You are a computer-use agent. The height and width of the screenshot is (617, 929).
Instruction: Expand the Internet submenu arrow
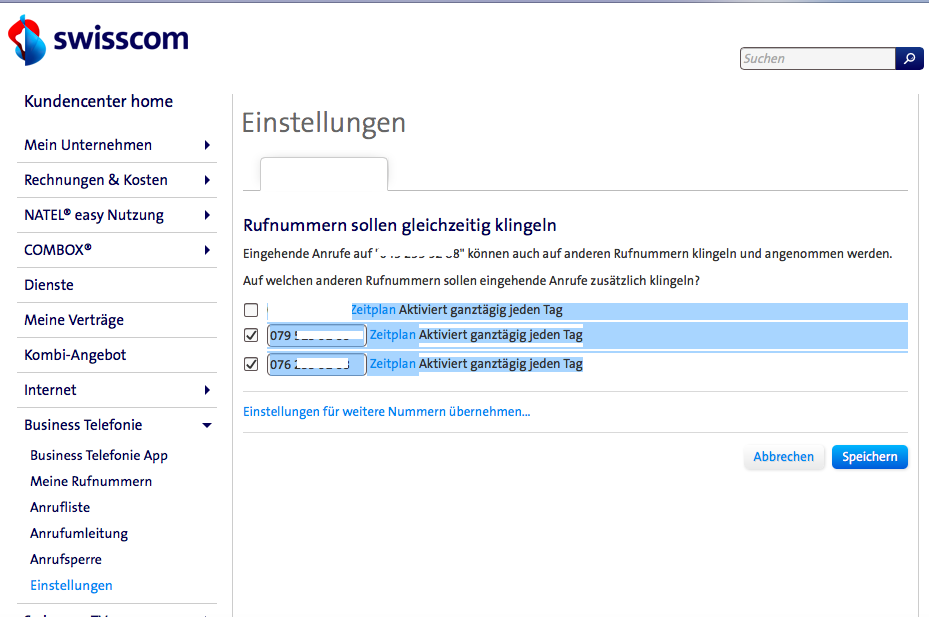(x=207, y=390)
